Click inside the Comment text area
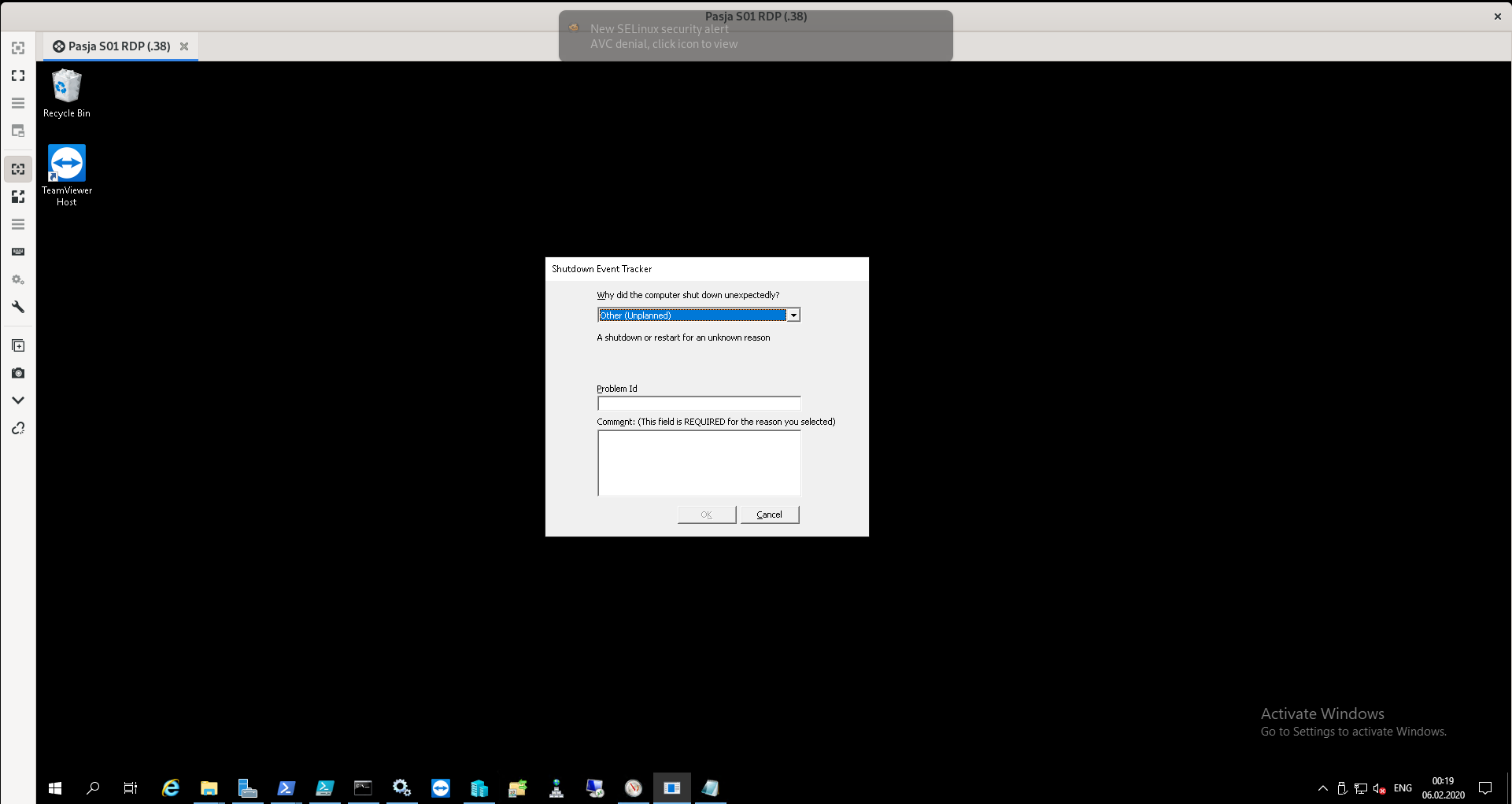 pos(699,463)
